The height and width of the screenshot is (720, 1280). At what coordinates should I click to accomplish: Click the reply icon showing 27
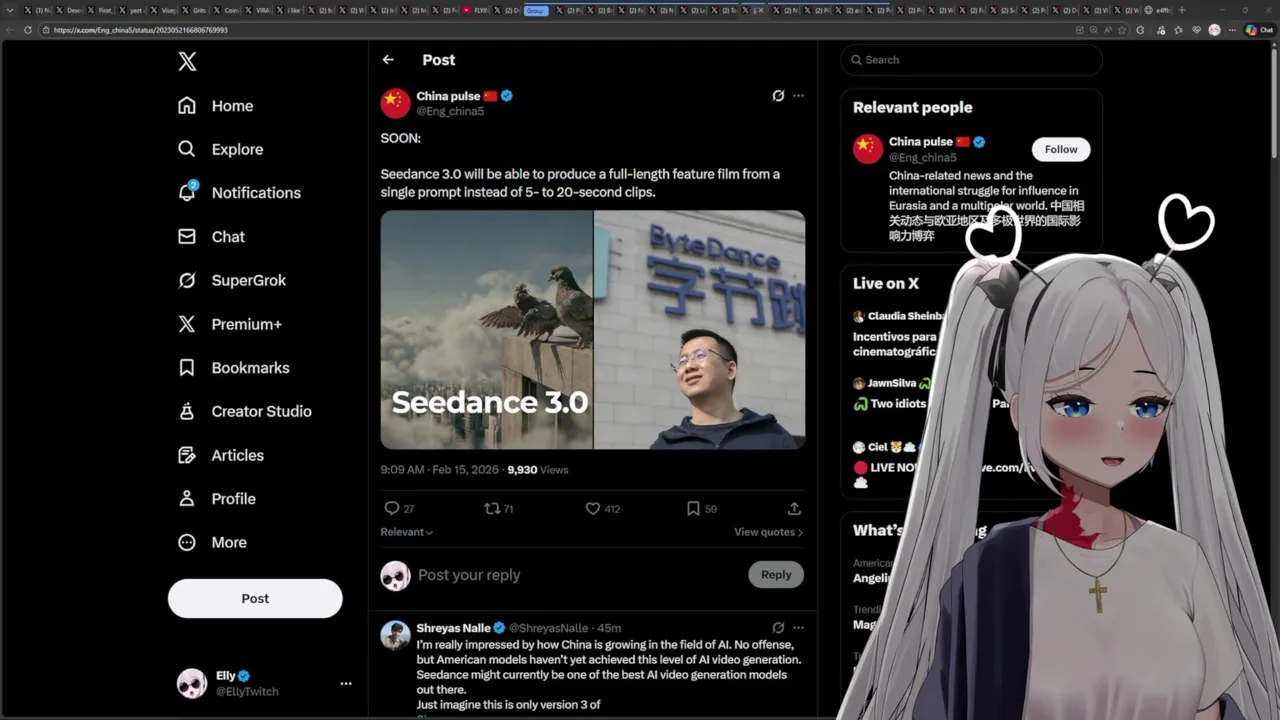pos(392,508)
